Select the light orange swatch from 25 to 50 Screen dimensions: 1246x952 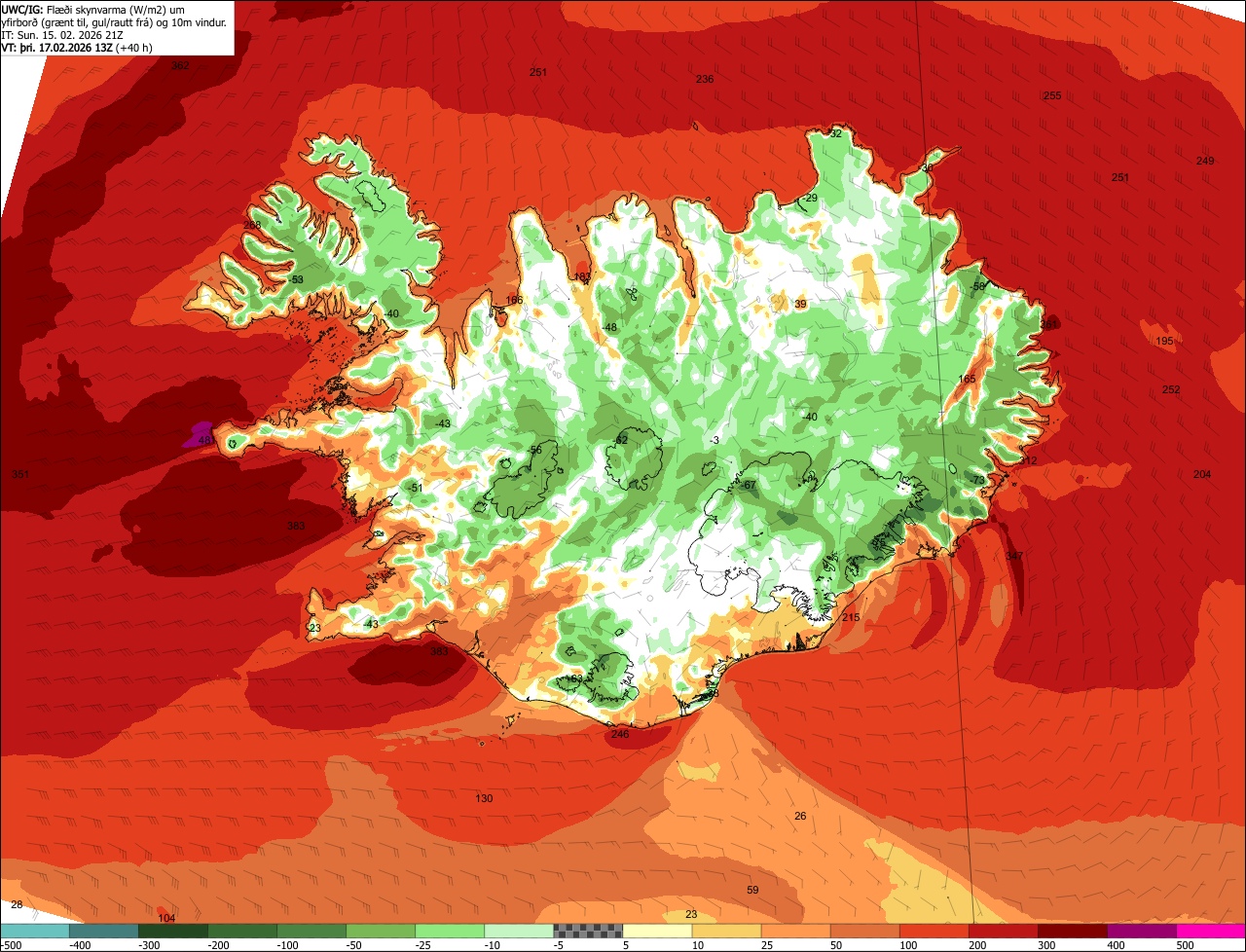click(795, 931)
